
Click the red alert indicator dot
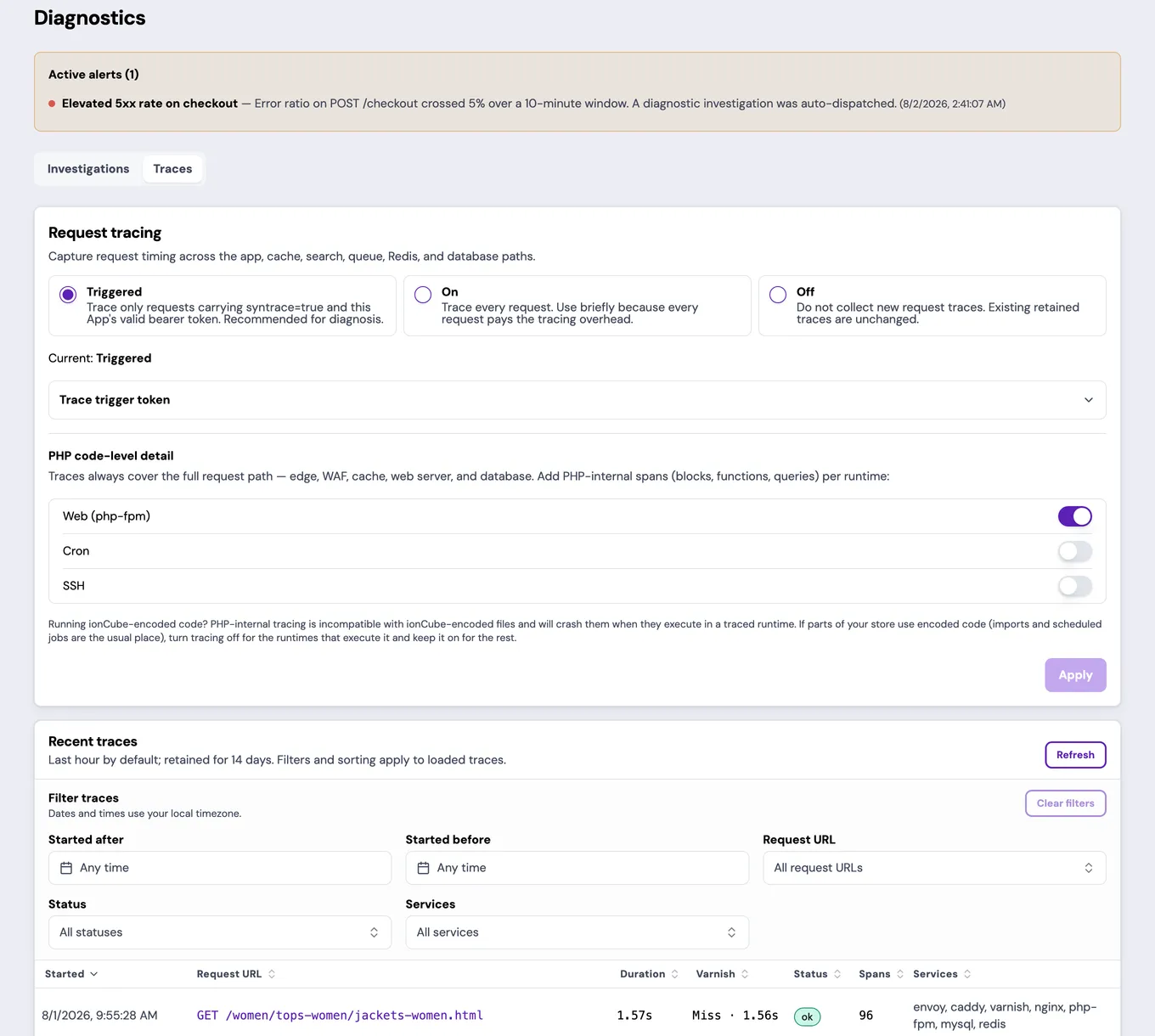tap(52, 104)
